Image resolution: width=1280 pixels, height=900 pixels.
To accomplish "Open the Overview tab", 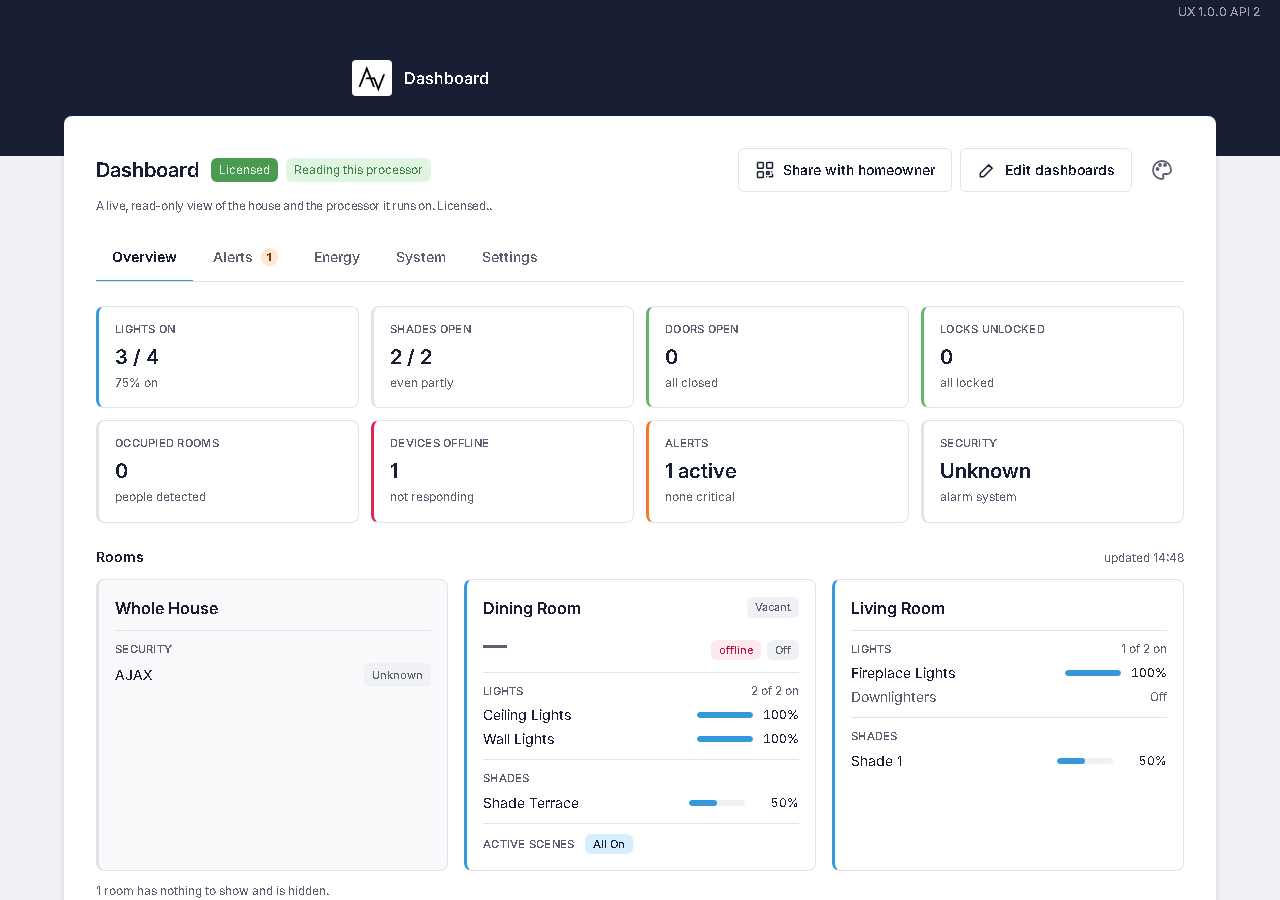I will click(x=144, y=257).
